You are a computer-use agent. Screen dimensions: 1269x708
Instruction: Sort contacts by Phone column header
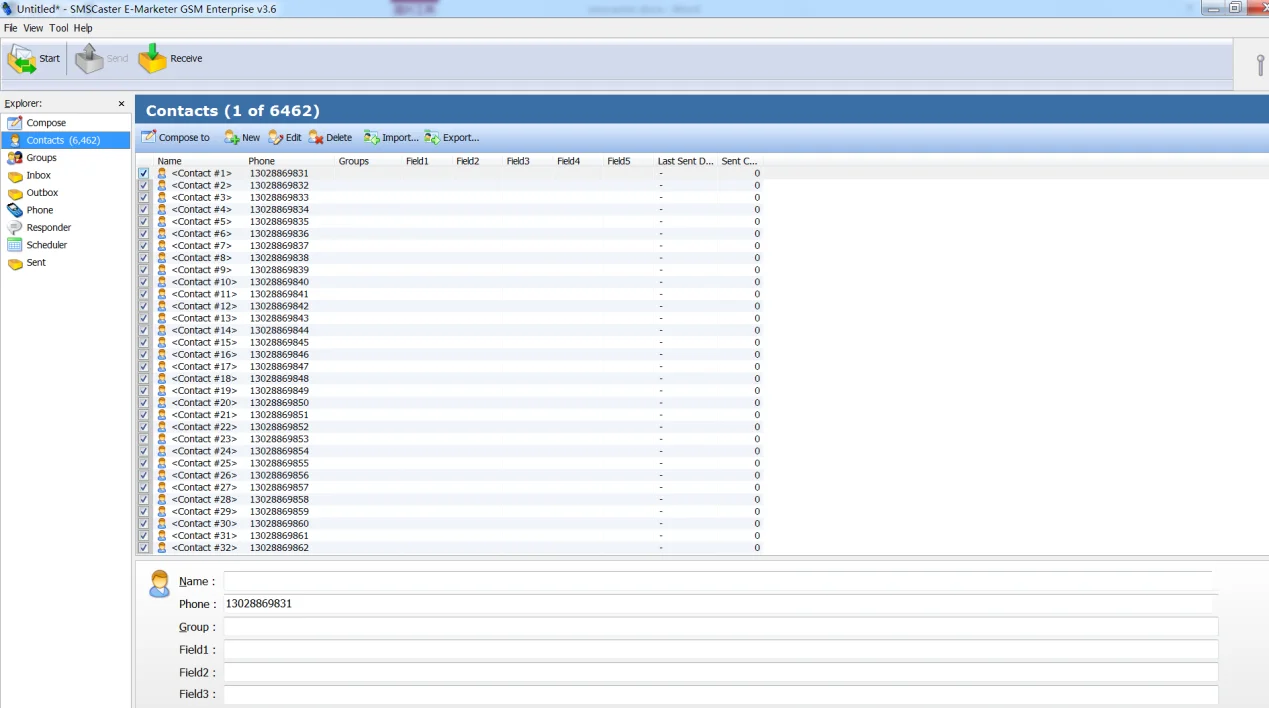pos(262,161)
